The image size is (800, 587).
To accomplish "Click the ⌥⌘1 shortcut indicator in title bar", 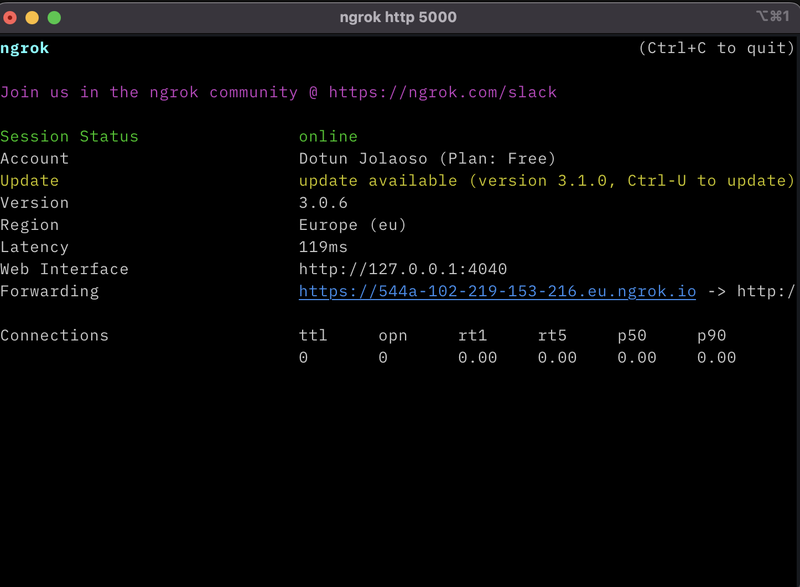I will point(772,17).
